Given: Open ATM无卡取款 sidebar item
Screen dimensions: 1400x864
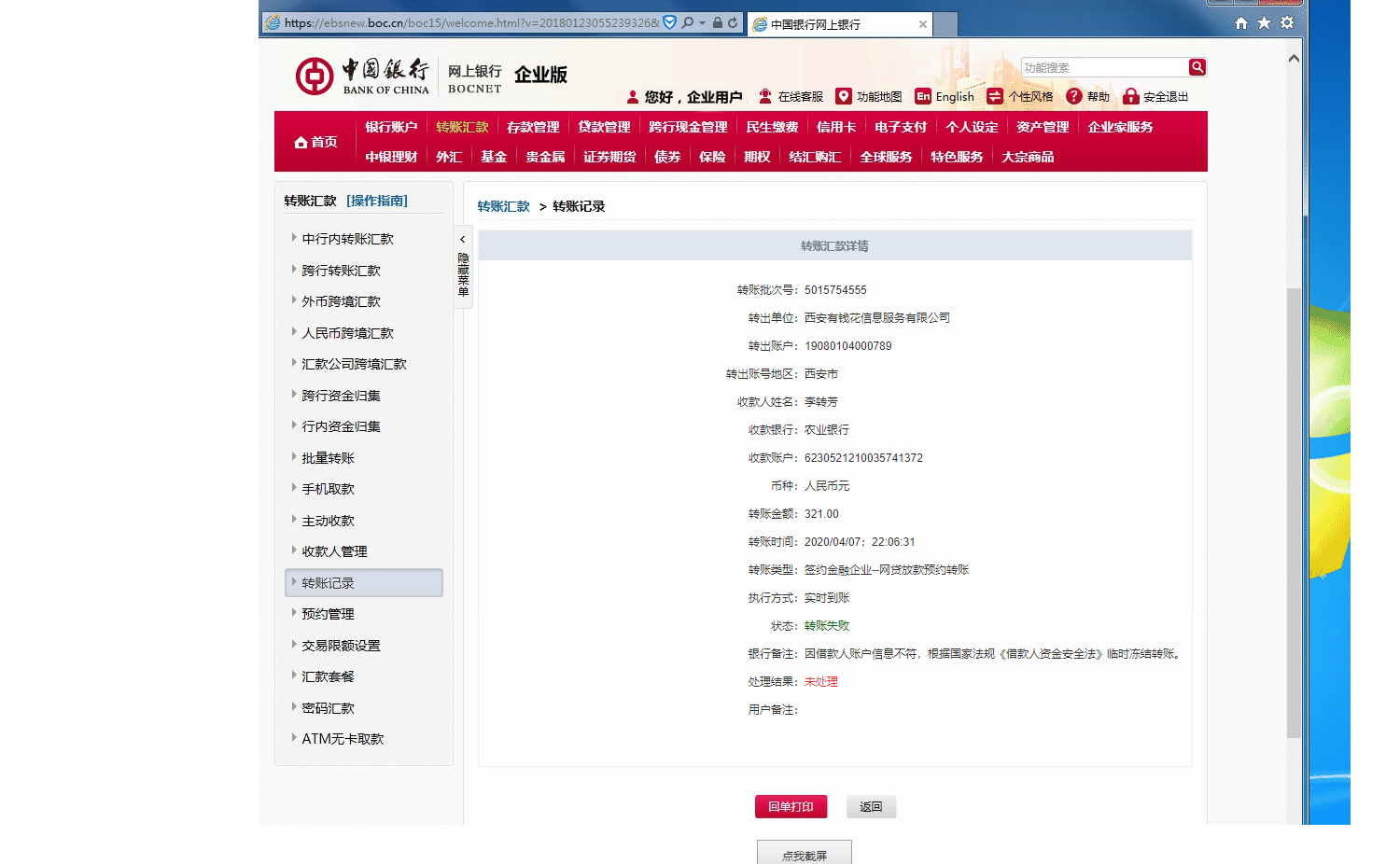Looking at the screenshot, I should coord(343,739).
